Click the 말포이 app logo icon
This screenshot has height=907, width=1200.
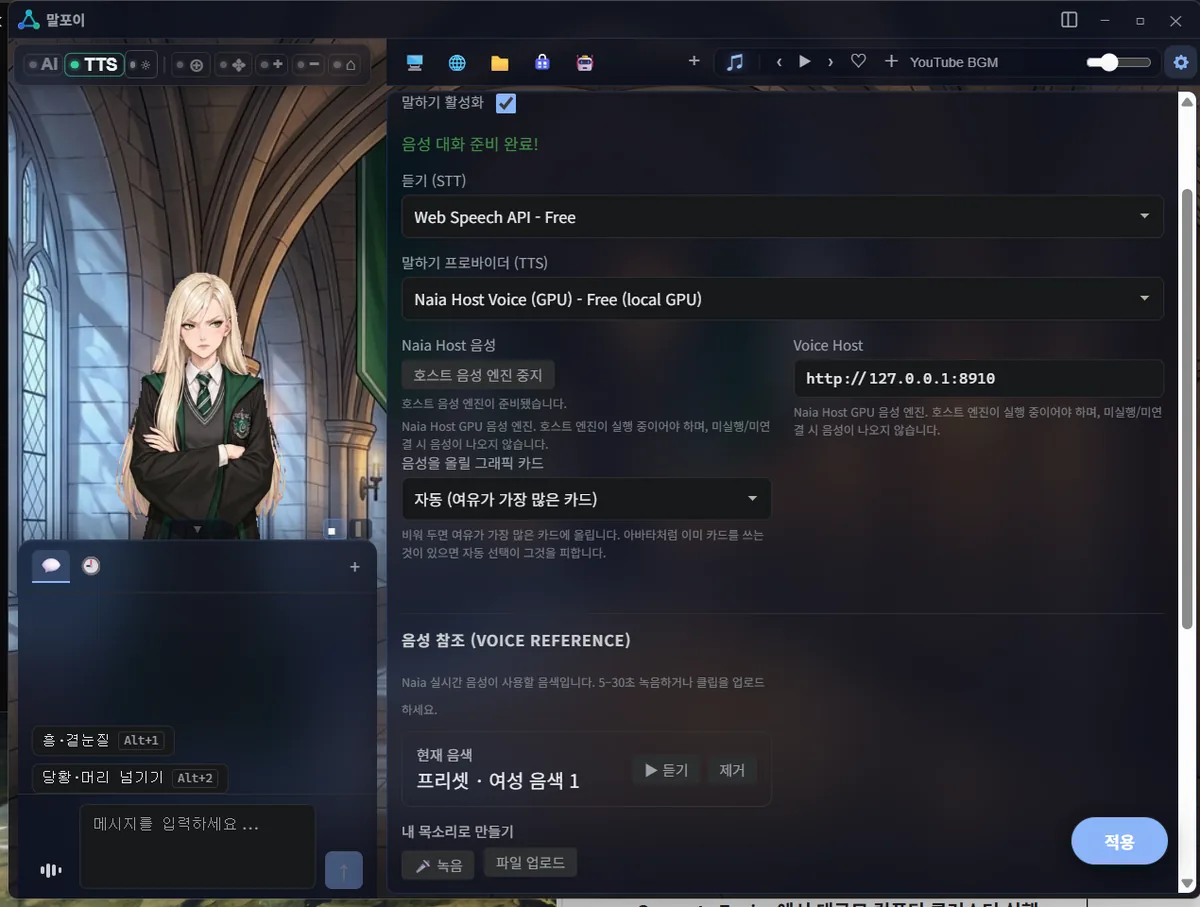pos(29,19)
